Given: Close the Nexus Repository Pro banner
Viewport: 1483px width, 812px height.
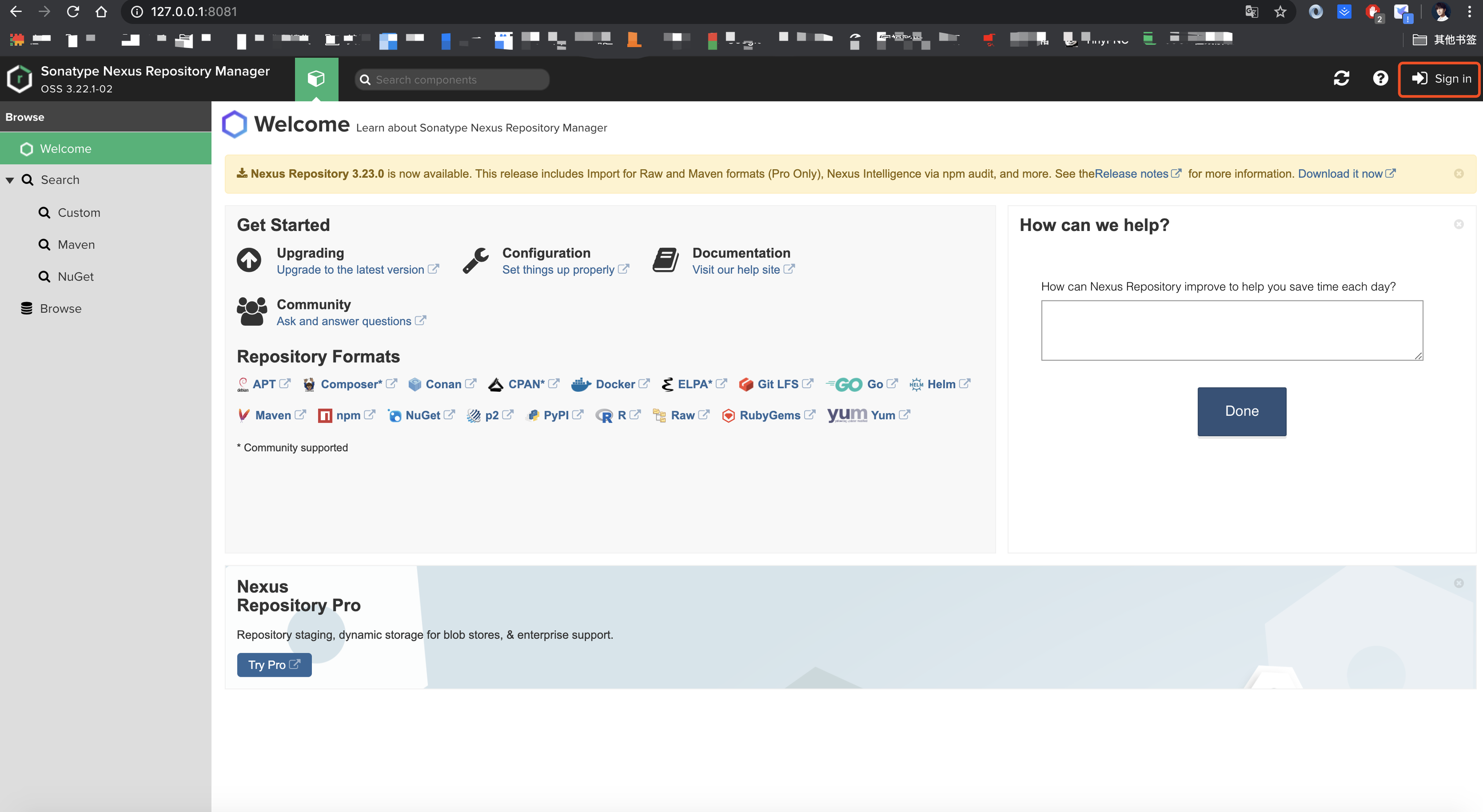Looking at the screenshot, I should coord(1458,583).
